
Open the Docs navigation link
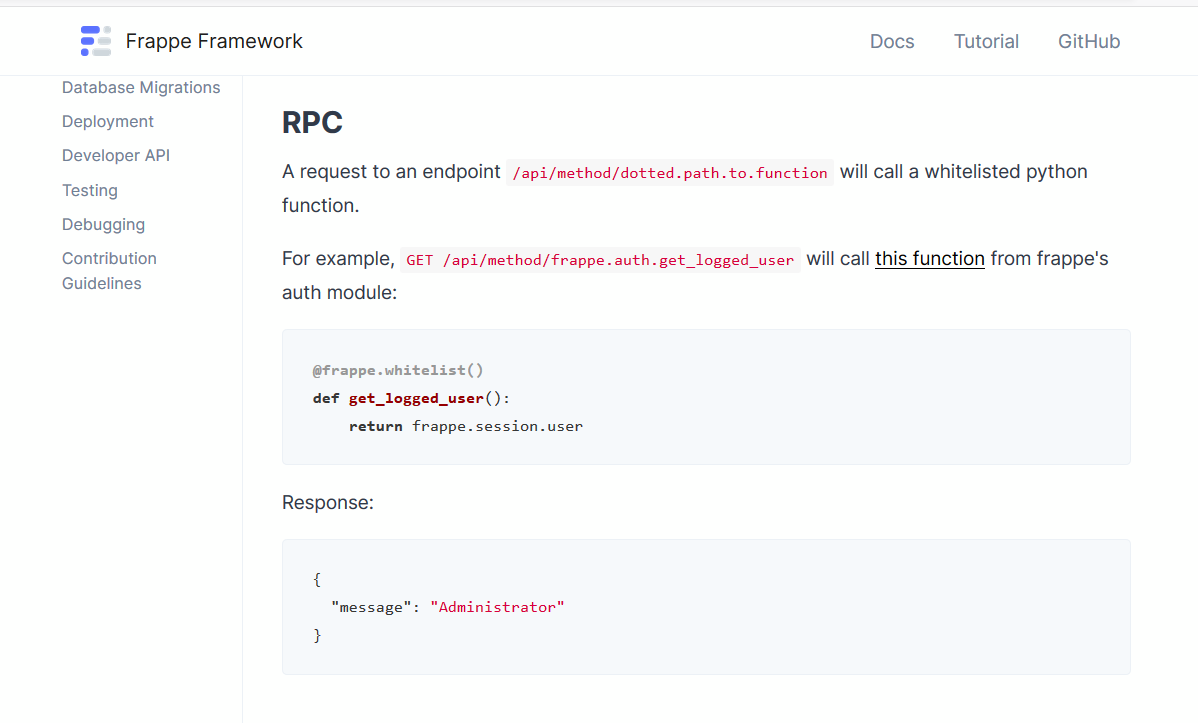892,41
